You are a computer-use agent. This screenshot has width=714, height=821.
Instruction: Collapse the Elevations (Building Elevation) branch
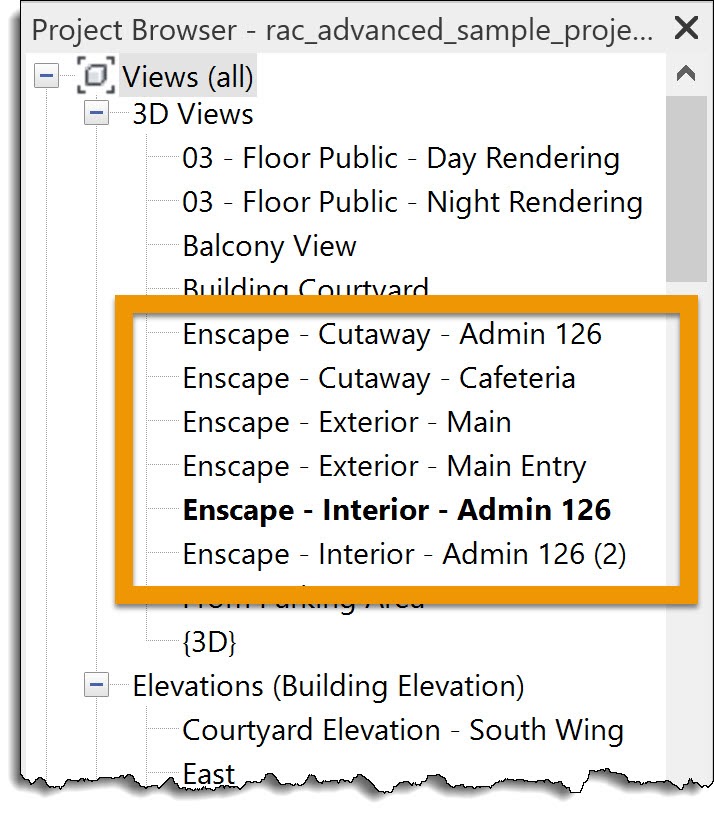(x=96, y=686)
